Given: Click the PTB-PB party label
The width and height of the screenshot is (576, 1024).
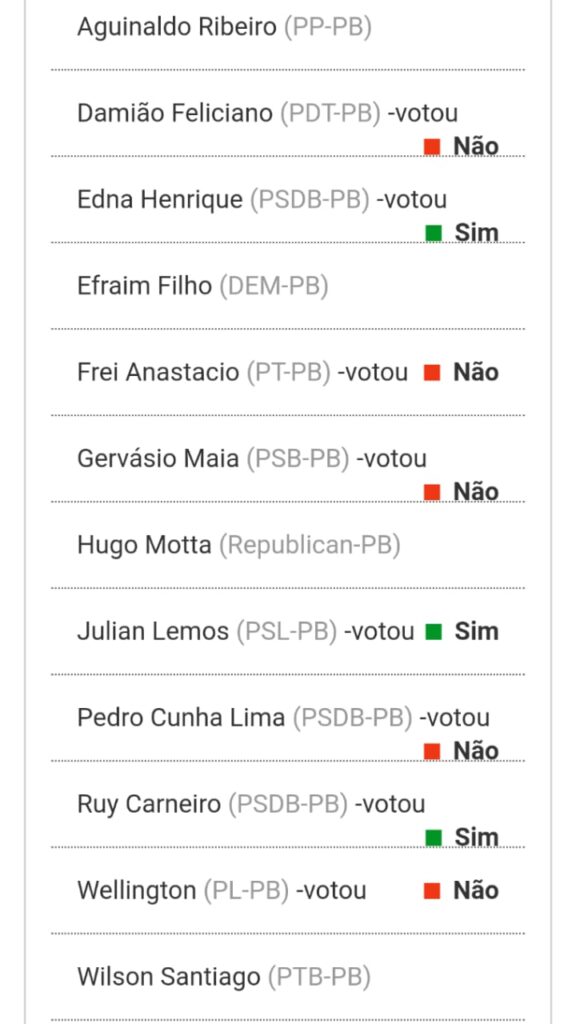Looking at the screenshot, I should [319, 977].
